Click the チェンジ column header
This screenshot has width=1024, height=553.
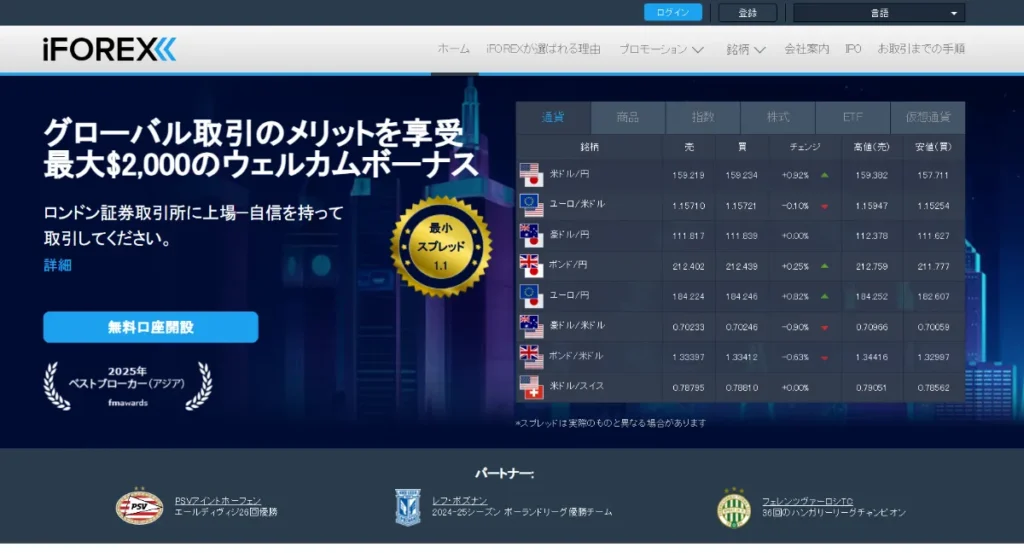(805, 147)
